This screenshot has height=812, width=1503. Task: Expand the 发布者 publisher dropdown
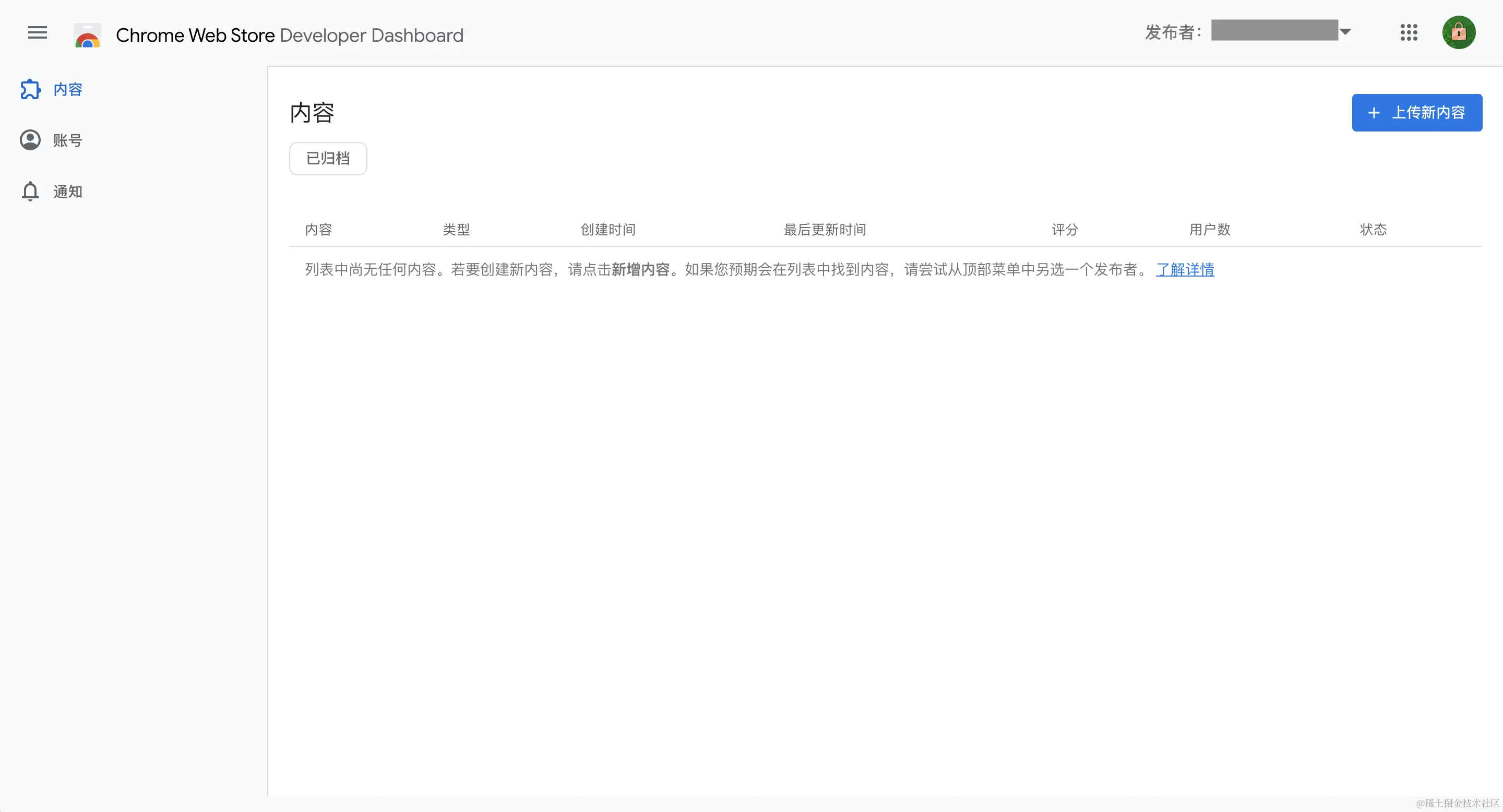pyautogui.click(x=1345, y=31)
